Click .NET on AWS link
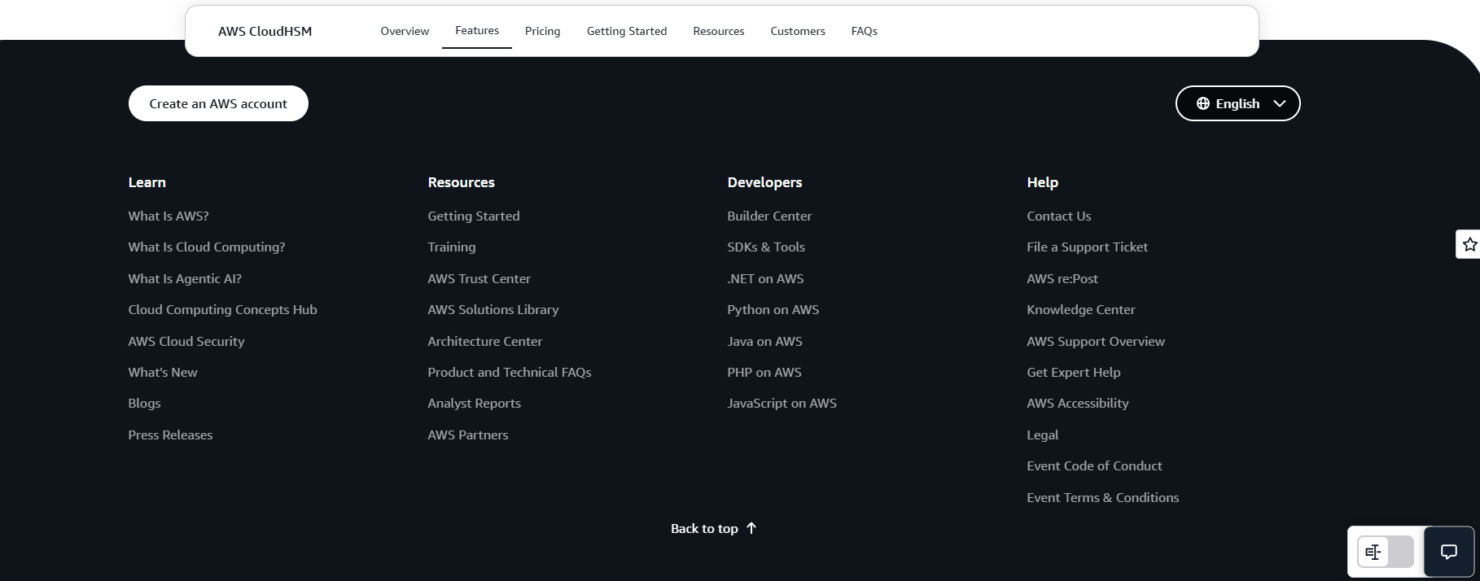The width and height of the screenshot is (1480, 581). pos(766,279)
